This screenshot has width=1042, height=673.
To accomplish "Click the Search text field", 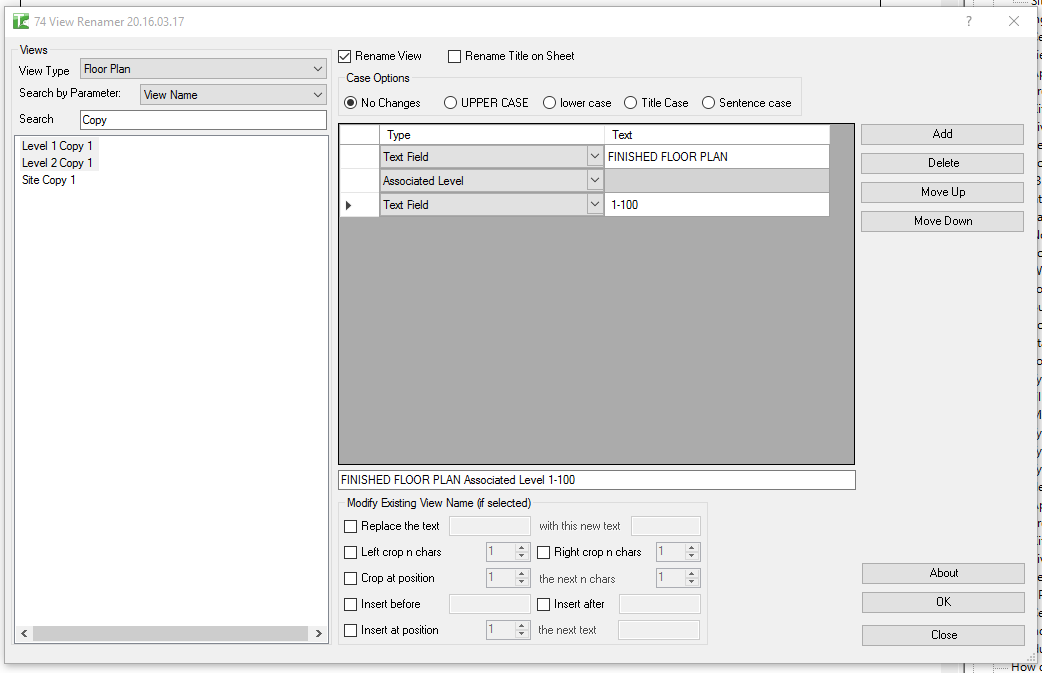I will click(x=203, y=120).
